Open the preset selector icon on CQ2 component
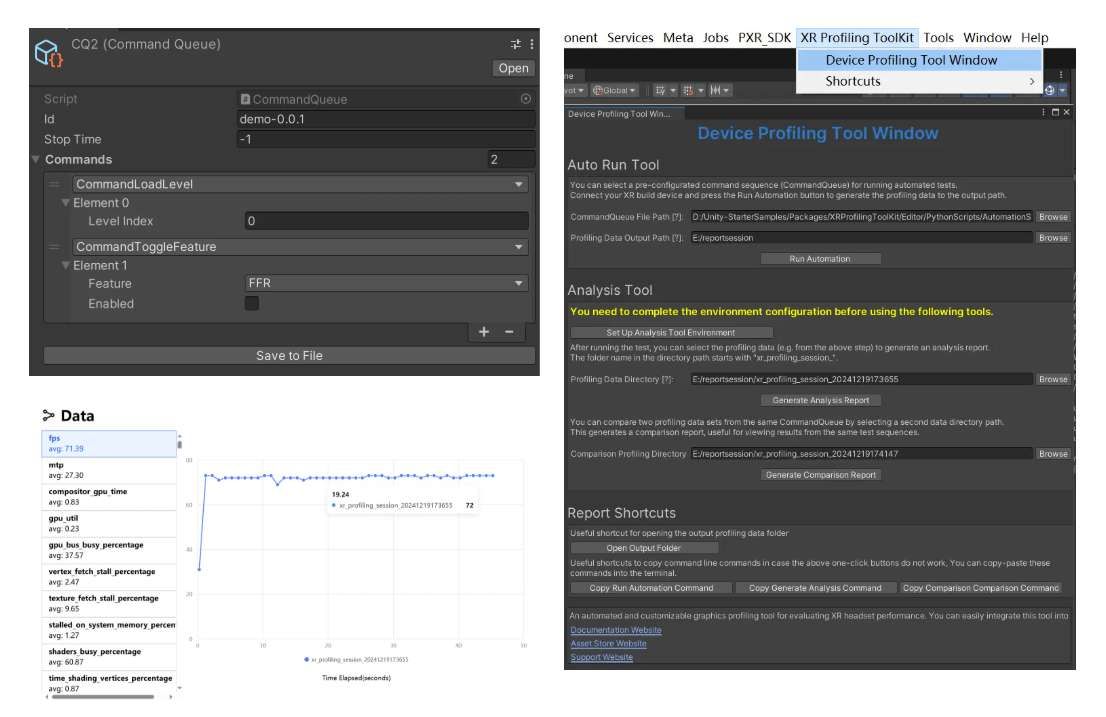 coord(514,44)
